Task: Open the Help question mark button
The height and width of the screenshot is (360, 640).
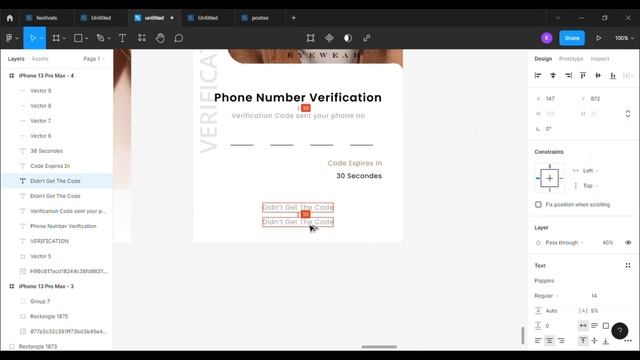Action: 620,331
